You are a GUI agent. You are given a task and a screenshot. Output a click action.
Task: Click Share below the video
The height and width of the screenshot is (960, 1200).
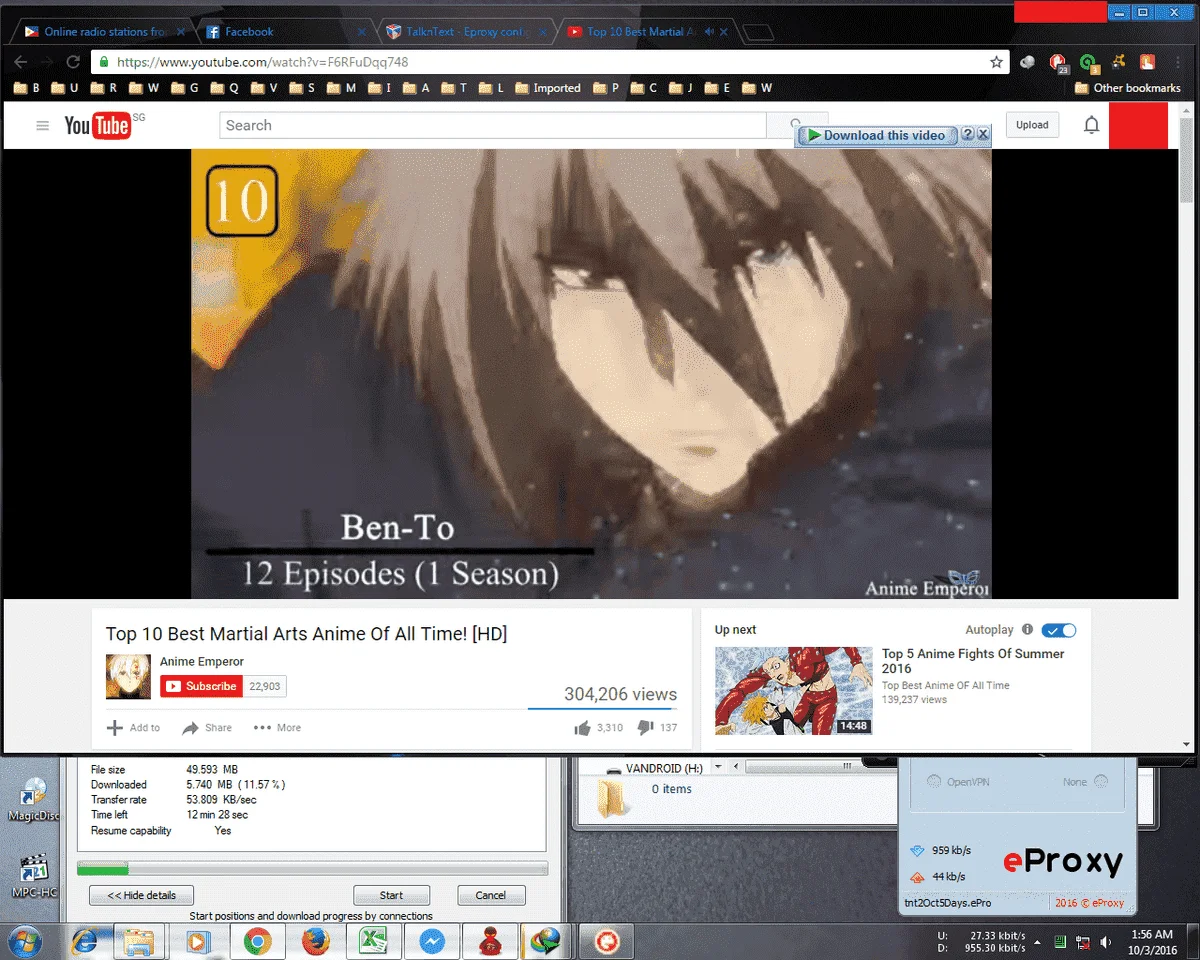point(207,728)
